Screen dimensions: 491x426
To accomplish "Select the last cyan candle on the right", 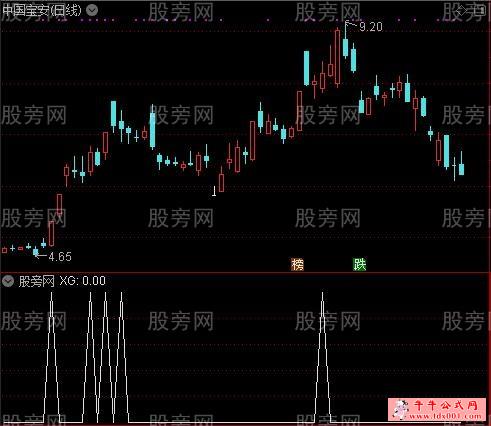I will (461, 169).
